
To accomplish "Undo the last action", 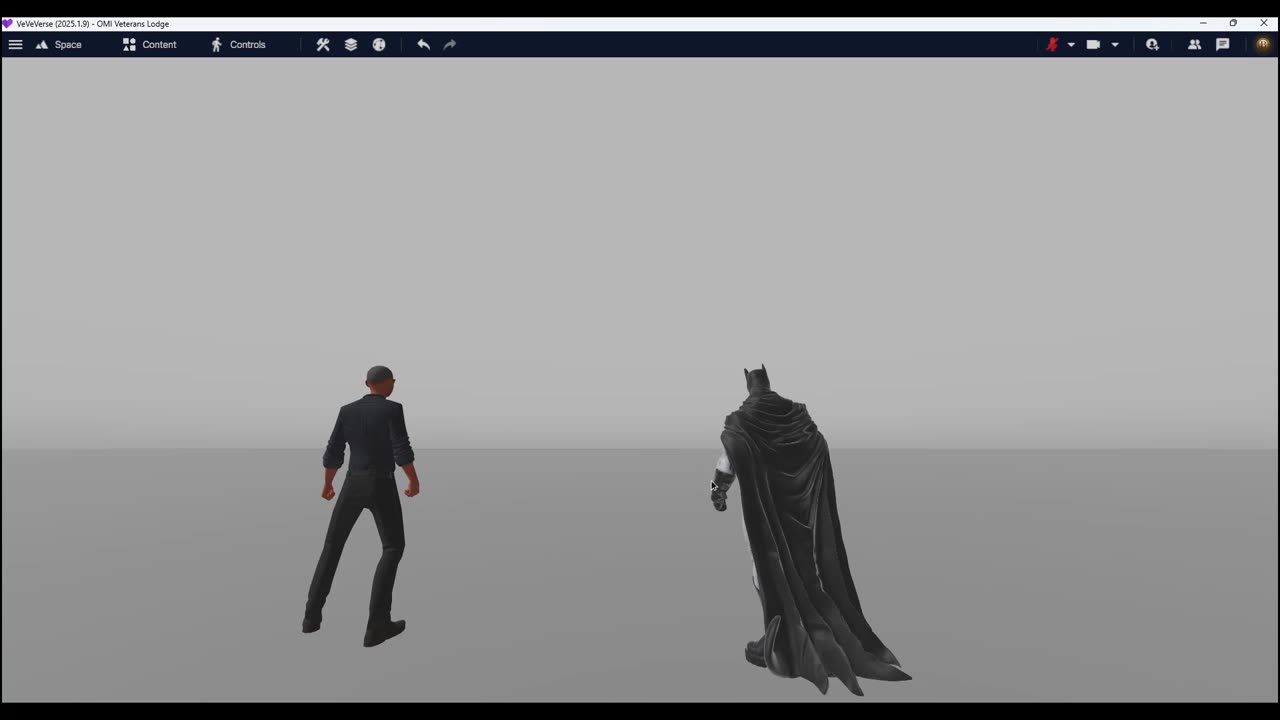I will 423,44.
